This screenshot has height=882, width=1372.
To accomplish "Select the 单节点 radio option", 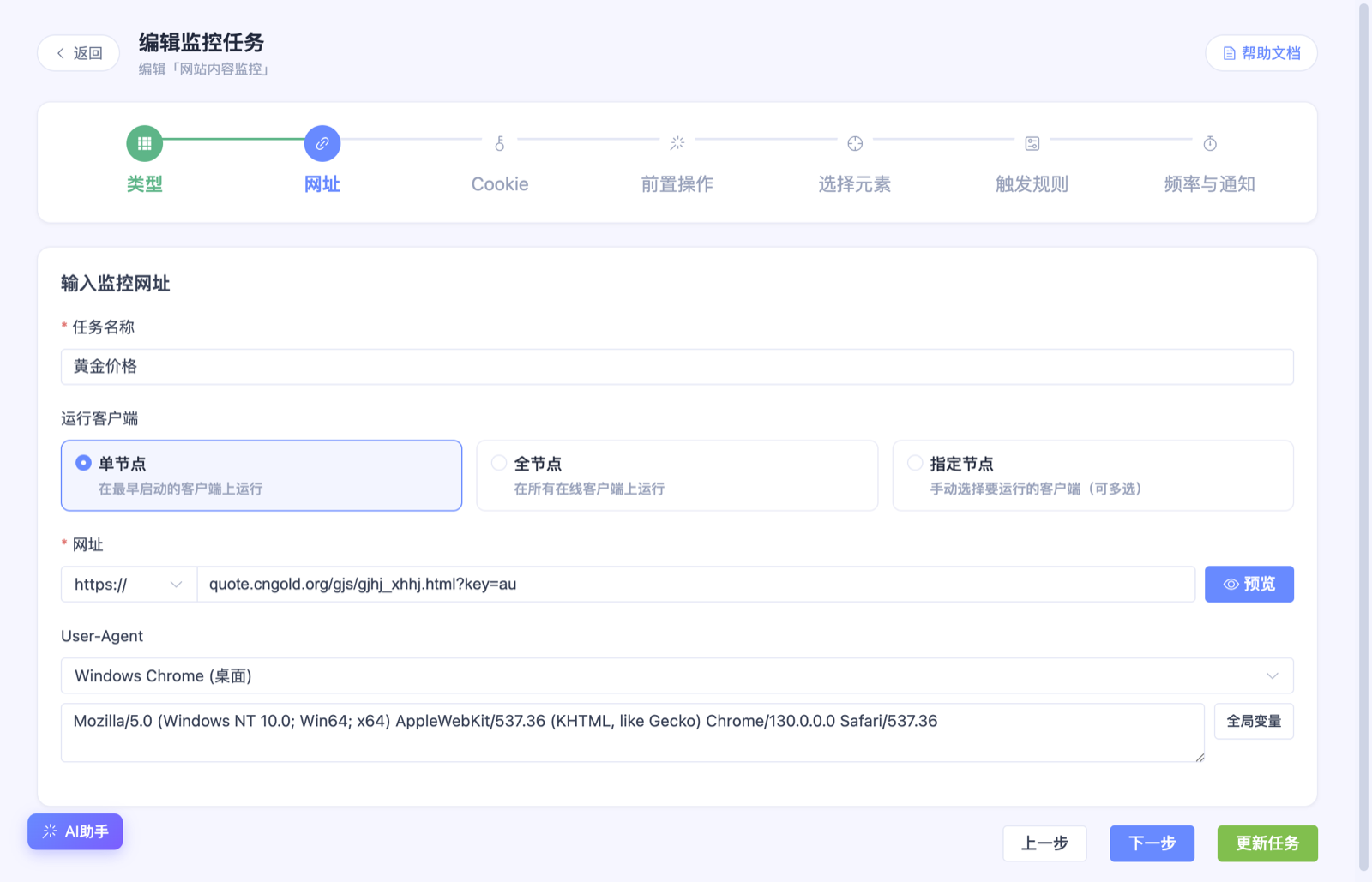I will (x=83, y=463).
